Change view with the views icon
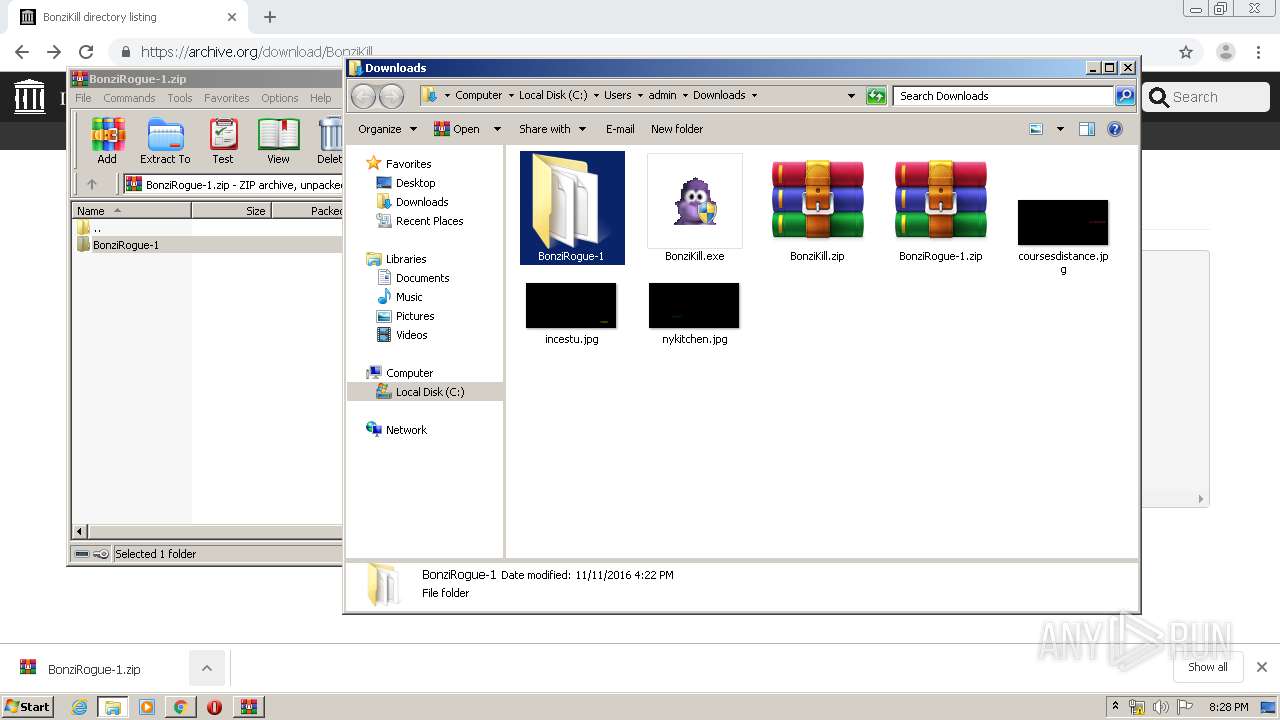The width and height of the screenshot is (1280, 720). [x=1036, y=129]
